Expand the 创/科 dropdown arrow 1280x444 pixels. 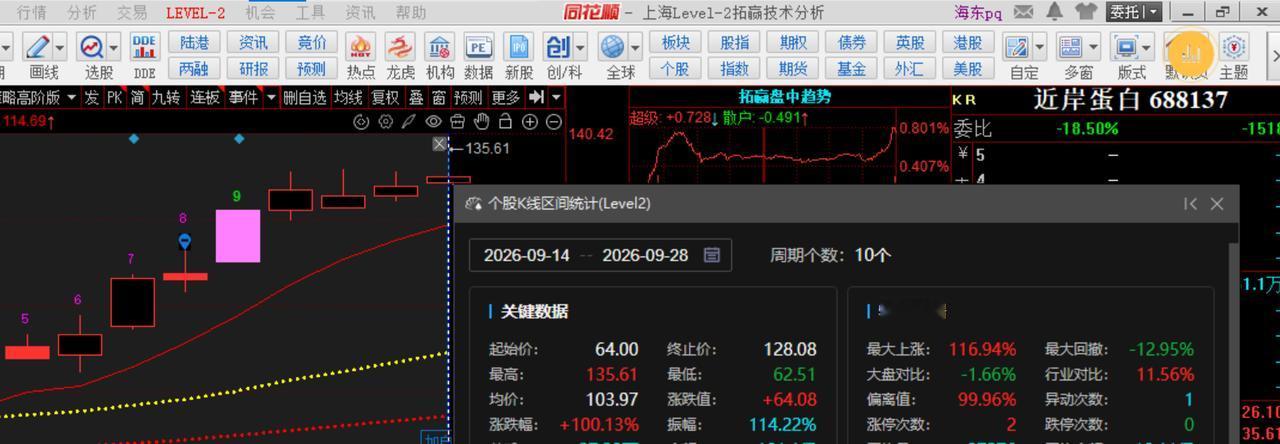(x=578, y=48)
